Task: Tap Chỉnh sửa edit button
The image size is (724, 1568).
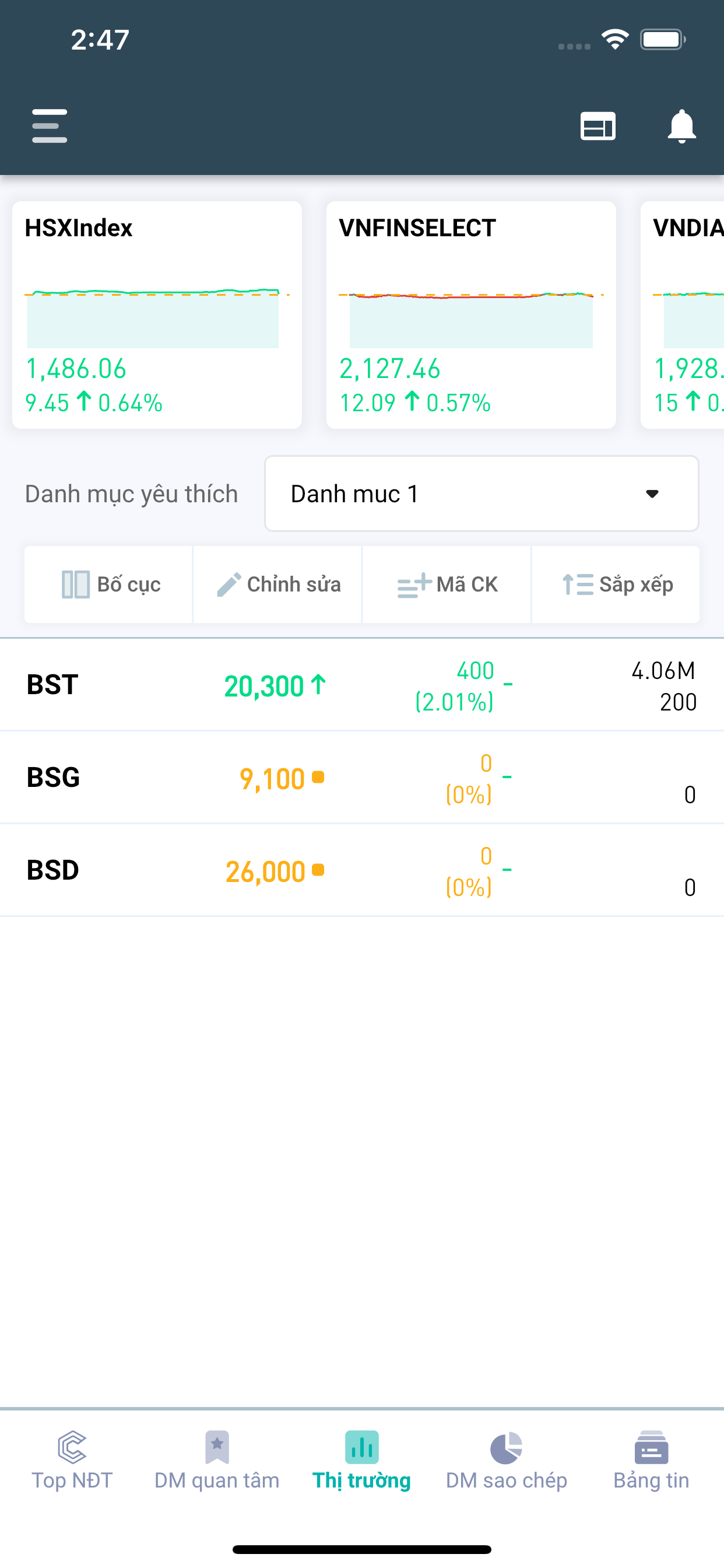Action: point(278,584)
